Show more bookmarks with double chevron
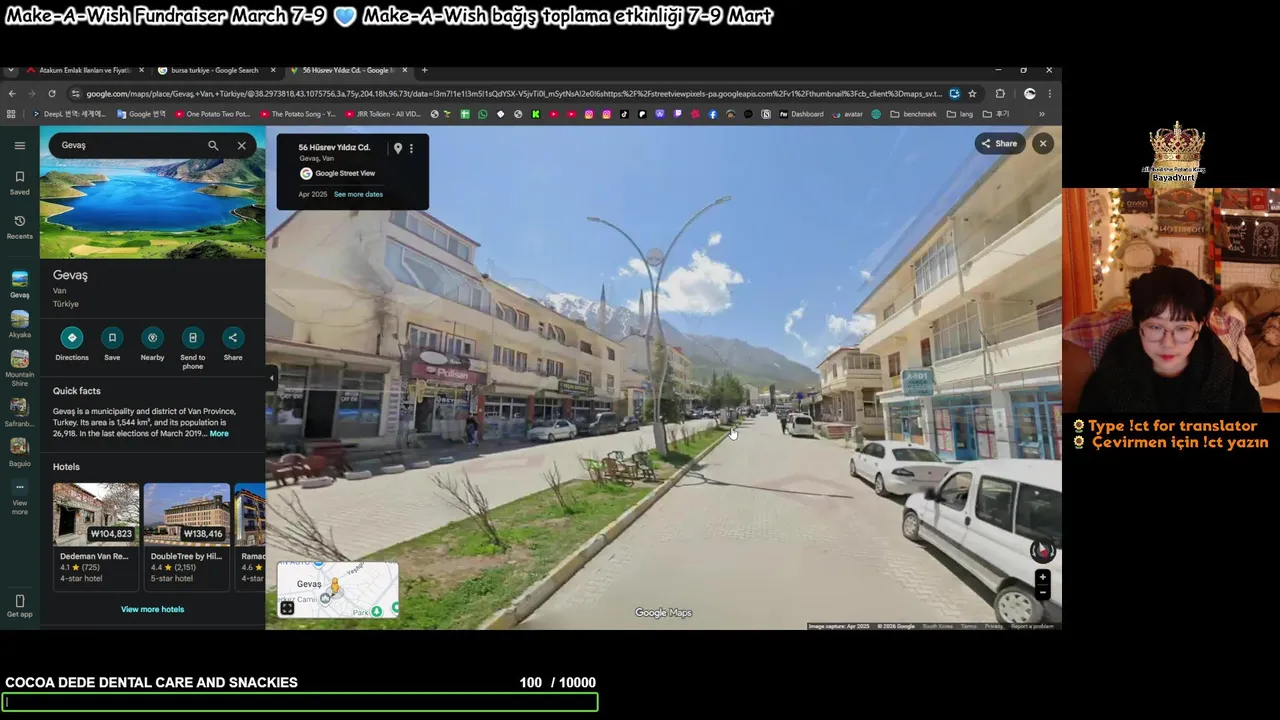The height and width of the screenshot is (720, 1280). [x=1041, y=114]
